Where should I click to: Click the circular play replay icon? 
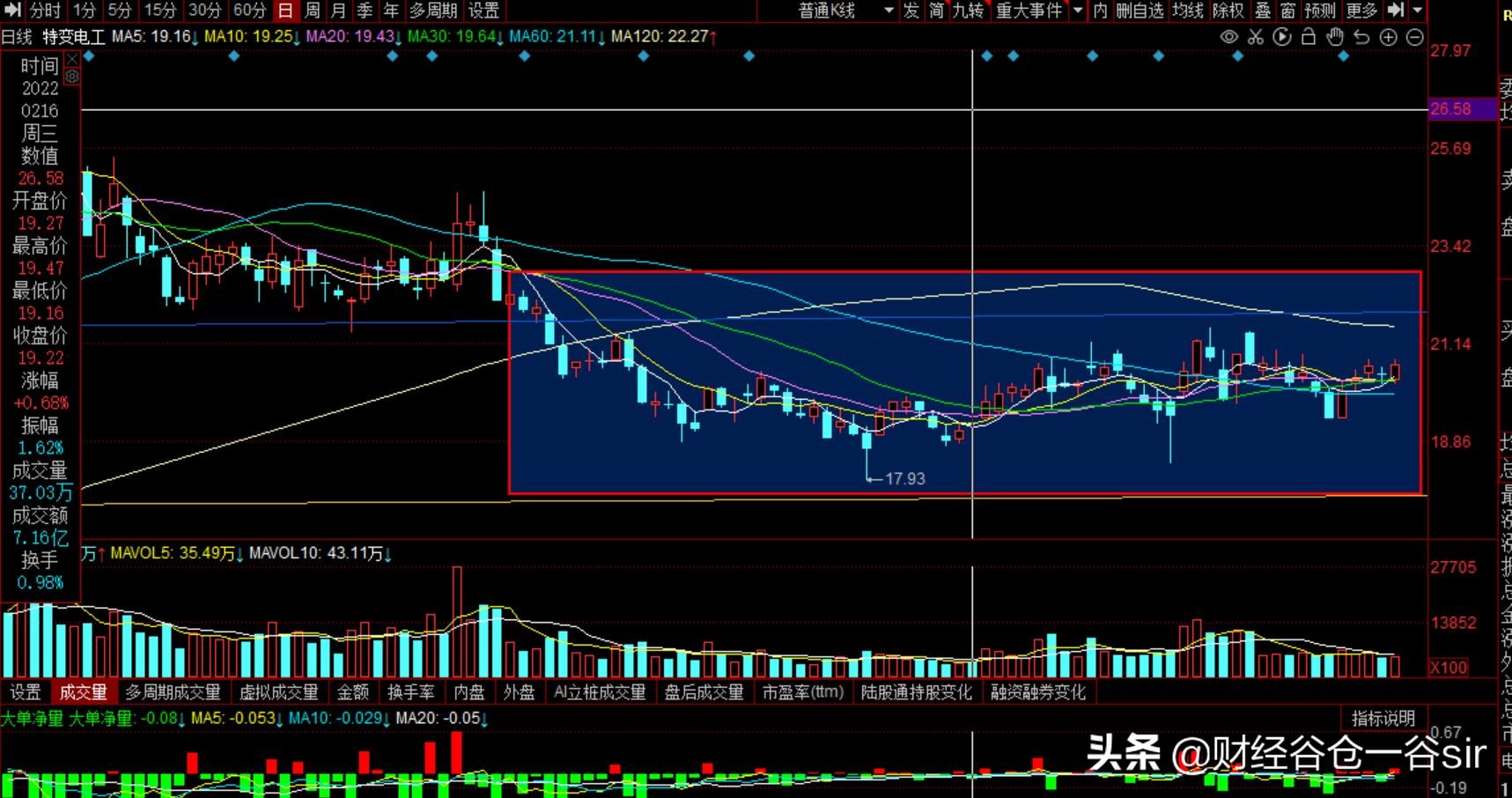click(1282, 37)
